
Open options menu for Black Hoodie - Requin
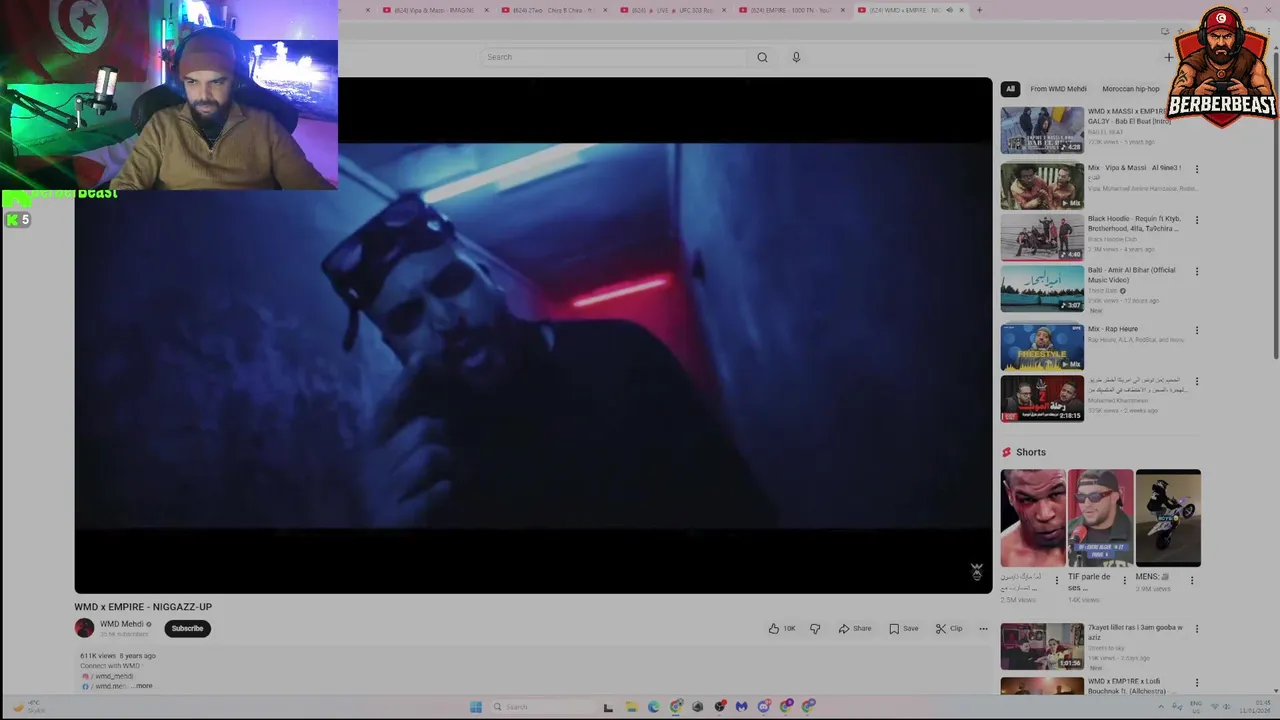[1196, 220]
